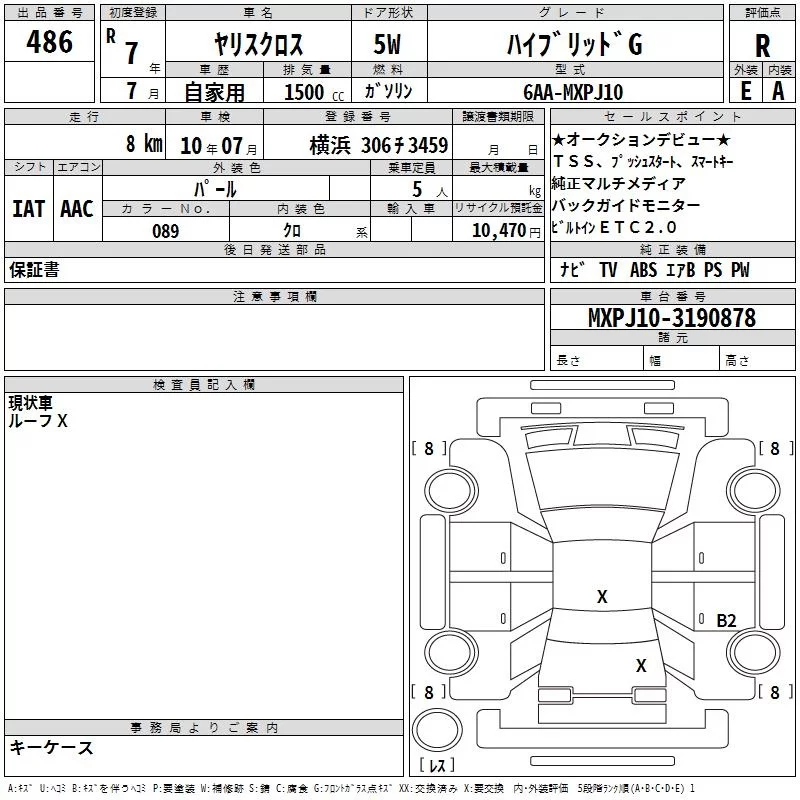The image size is (800, 800).
Task: Click the ナビ equipment label
Action: [572, 269]
